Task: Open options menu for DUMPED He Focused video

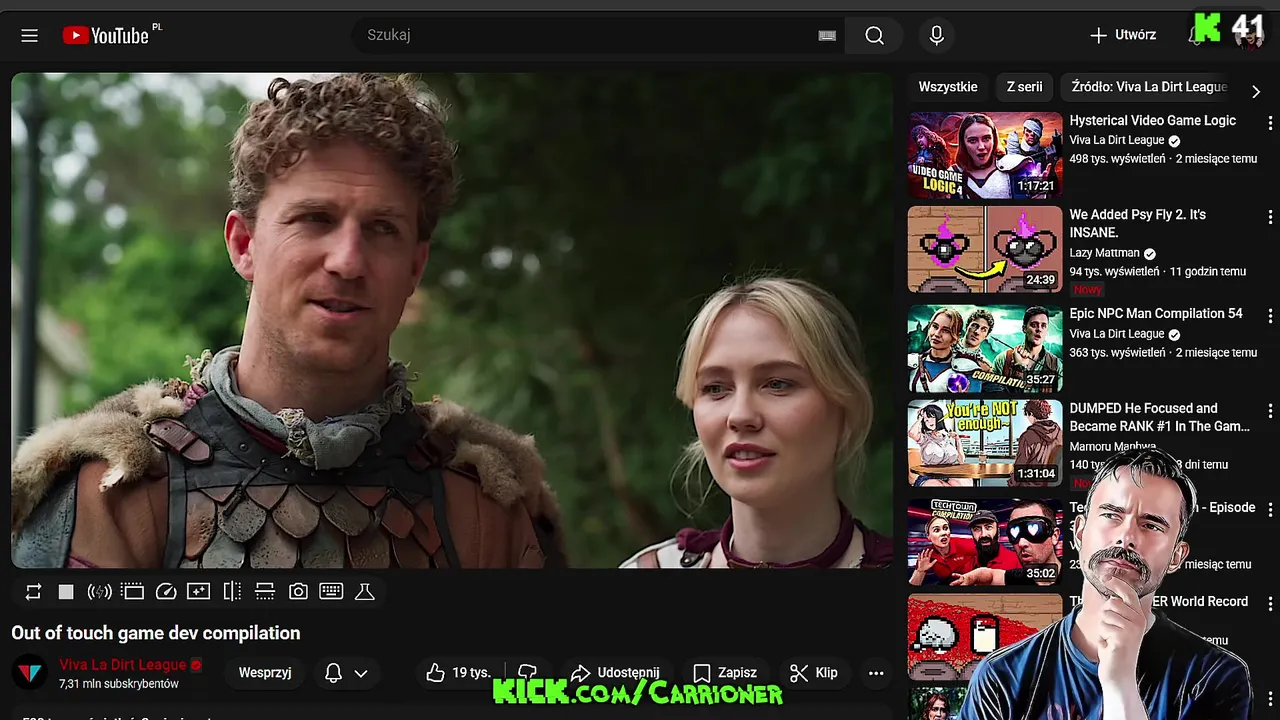Action: (x=1270, y=411)
